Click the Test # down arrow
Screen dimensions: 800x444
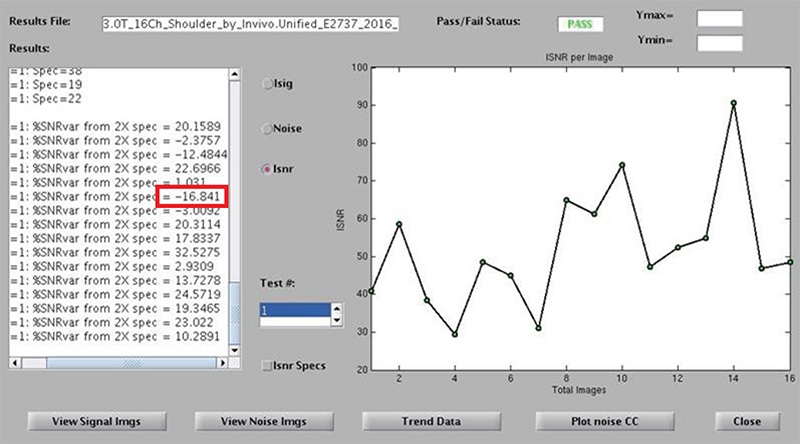click(x=336, y=318)
